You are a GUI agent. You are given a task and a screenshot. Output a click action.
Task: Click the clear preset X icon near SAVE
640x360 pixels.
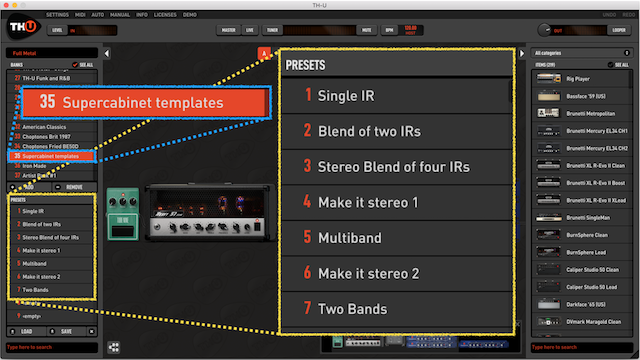coord(92,331)
